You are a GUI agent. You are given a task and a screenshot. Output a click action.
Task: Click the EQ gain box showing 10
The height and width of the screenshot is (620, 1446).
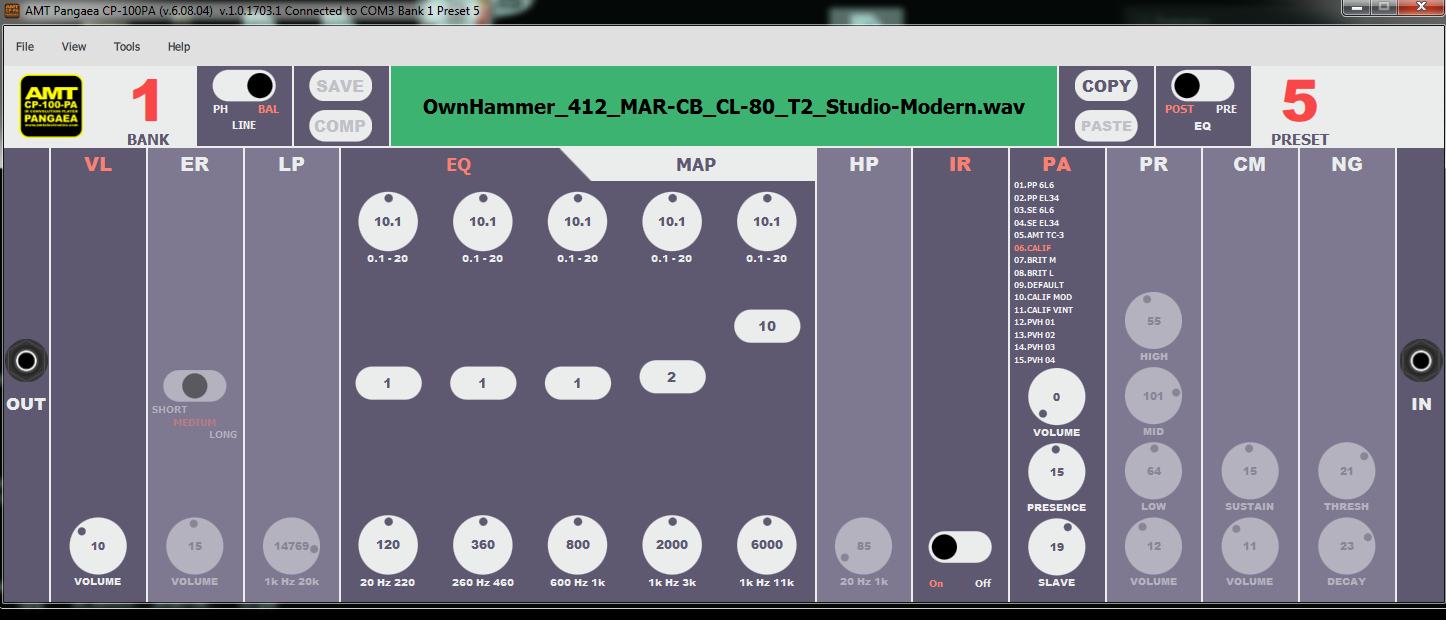point(767,326)
